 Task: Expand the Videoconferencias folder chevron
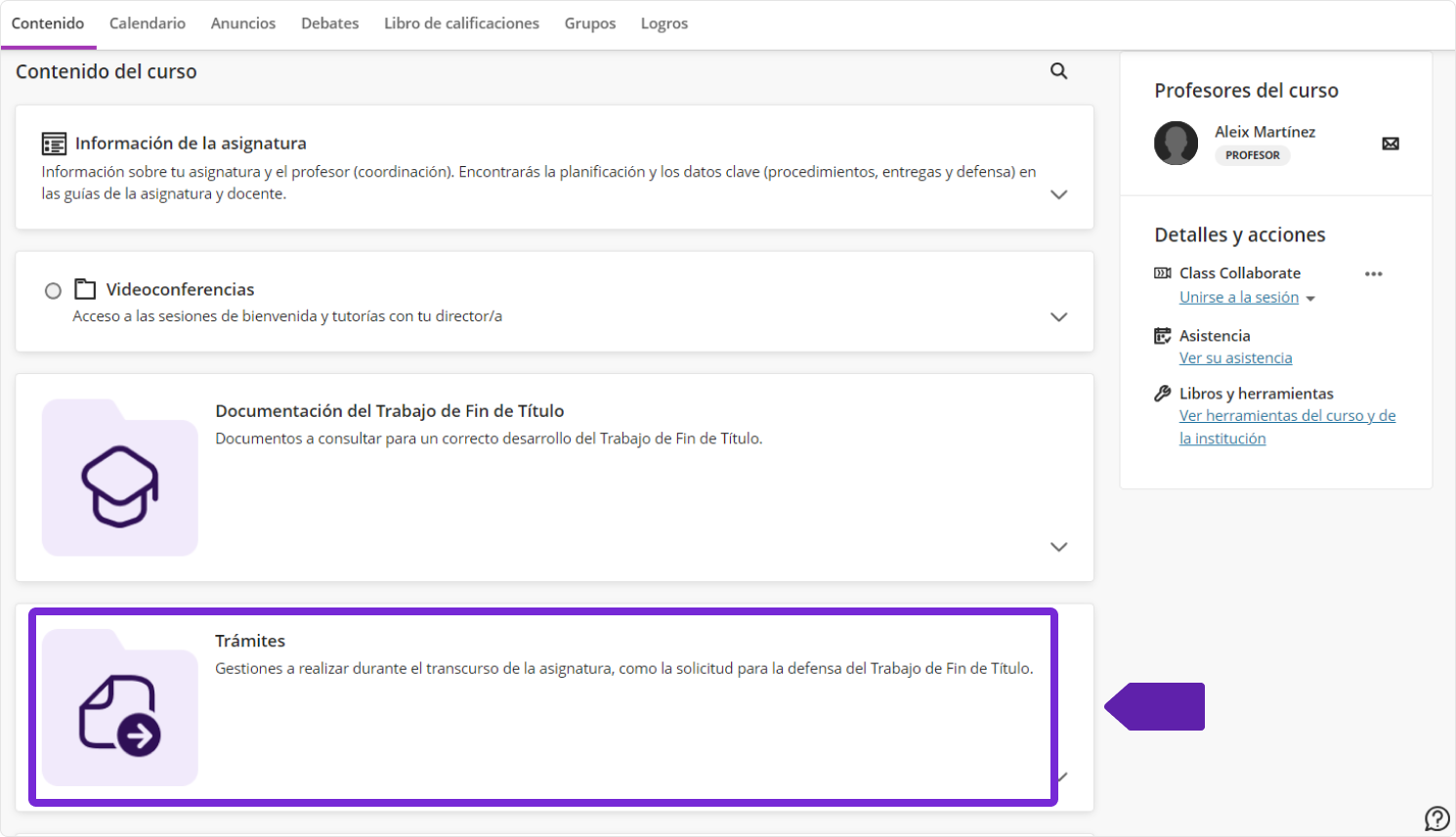point(1058,316)
